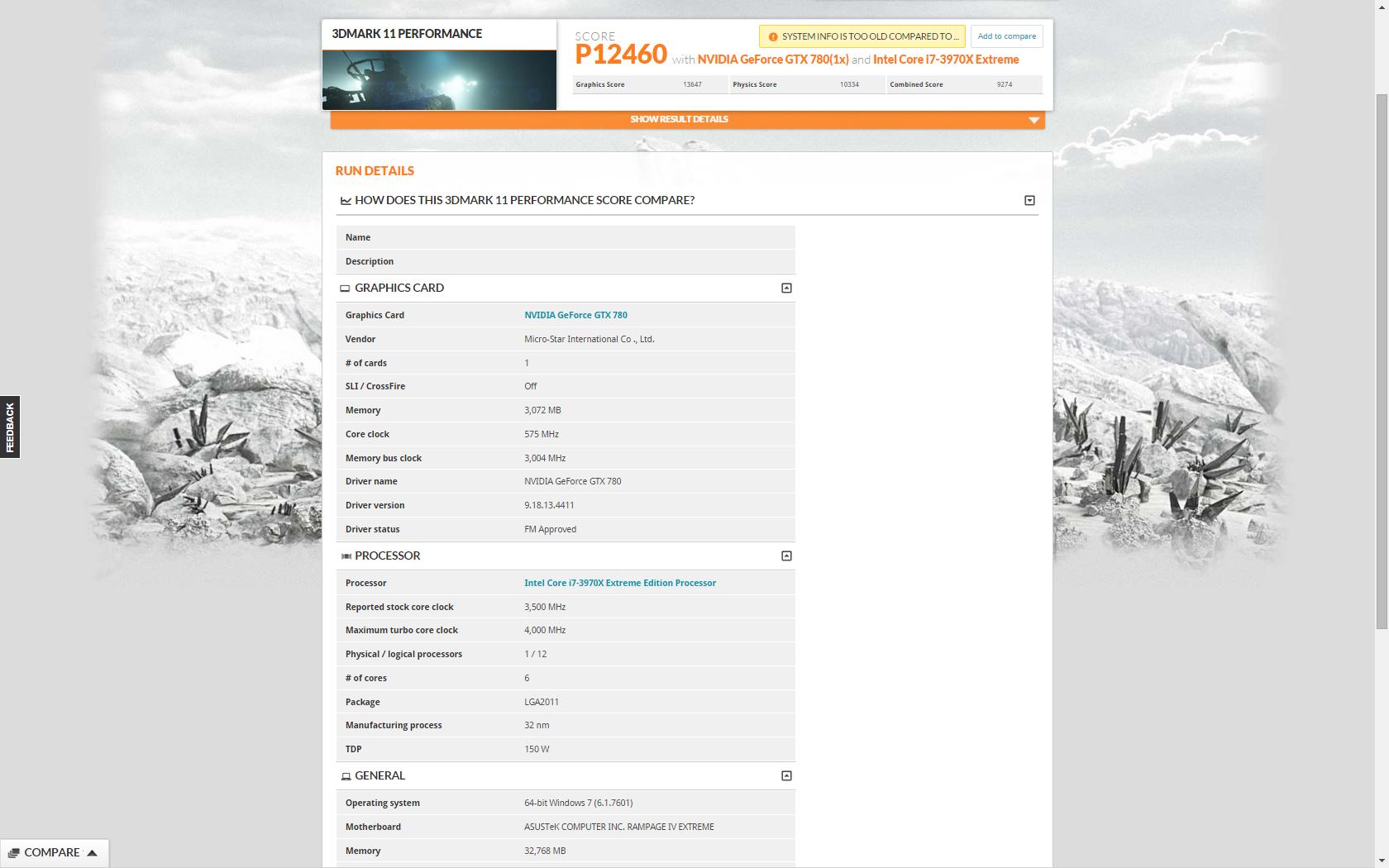Follow the NVIDIA GeForce GTX 780 graphics card link
Image resolution: width=1389 pixels, height=868 pixels.
pyautogui.click(x=575, y=315)
